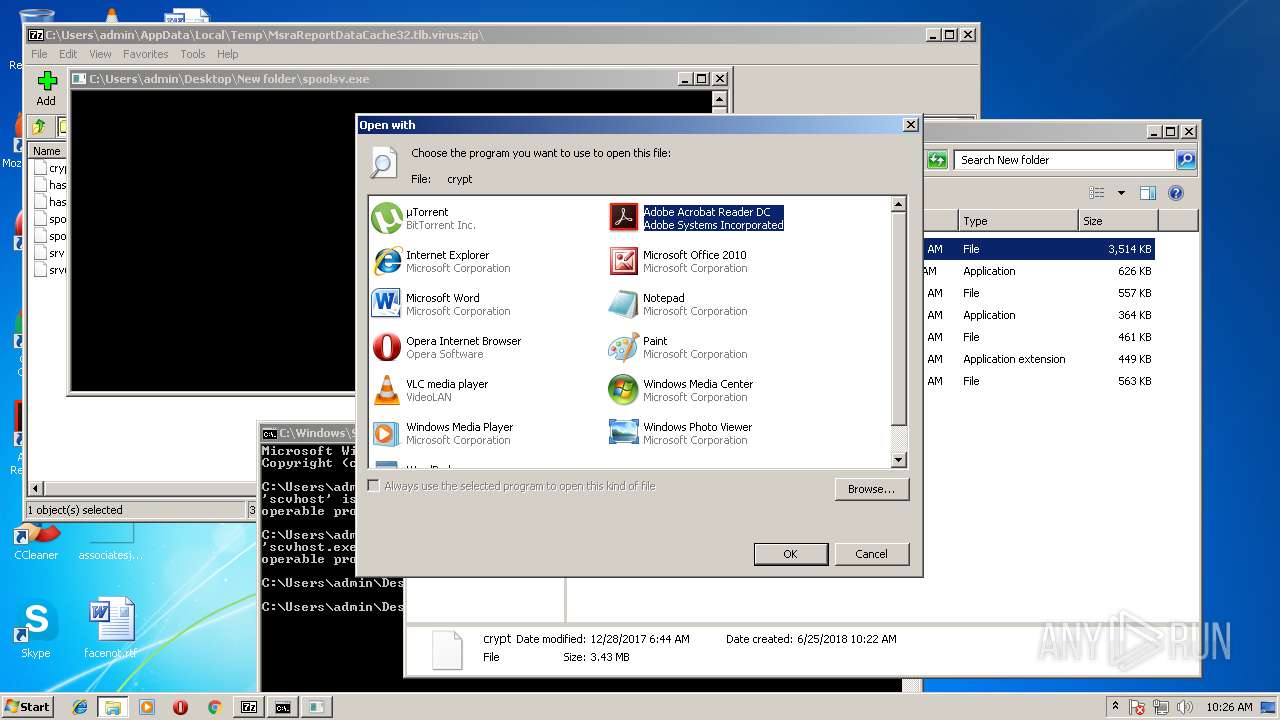
Task: Click Name column header in 7-Zip
Action: click(47, 151)
